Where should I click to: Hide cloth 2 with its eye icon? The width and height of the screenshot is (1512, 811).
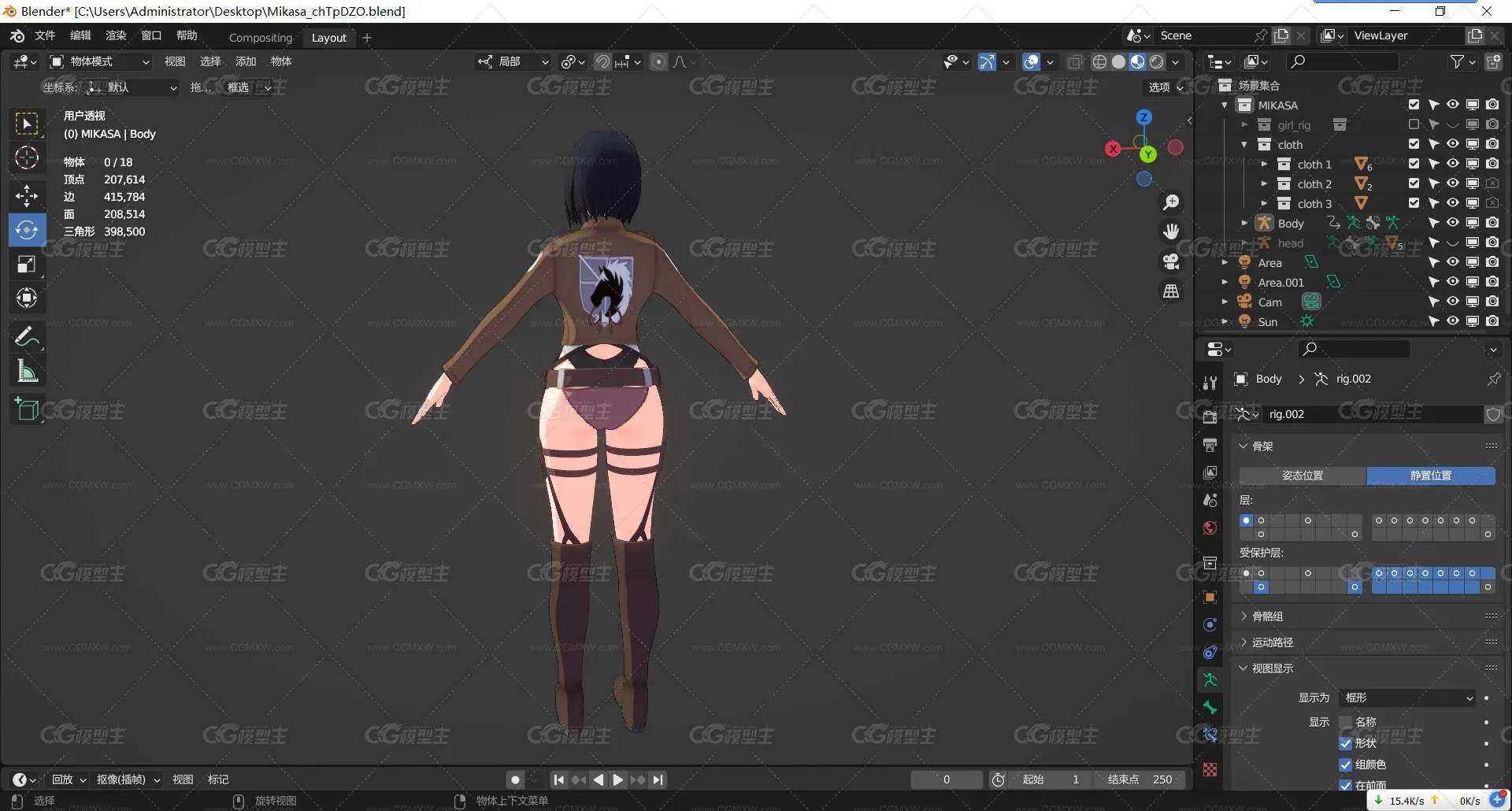1453,183
